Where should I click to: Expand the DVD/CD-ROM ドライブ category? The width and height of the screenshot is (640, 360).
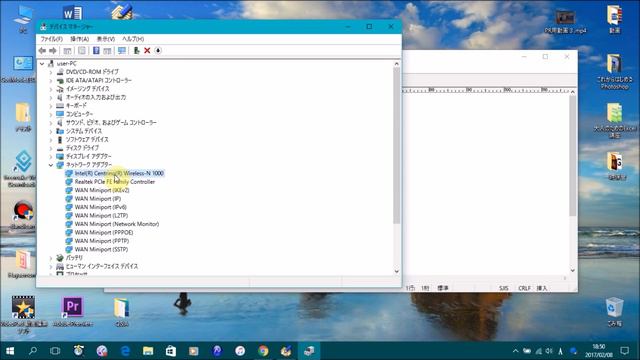(x=51, y=72)
